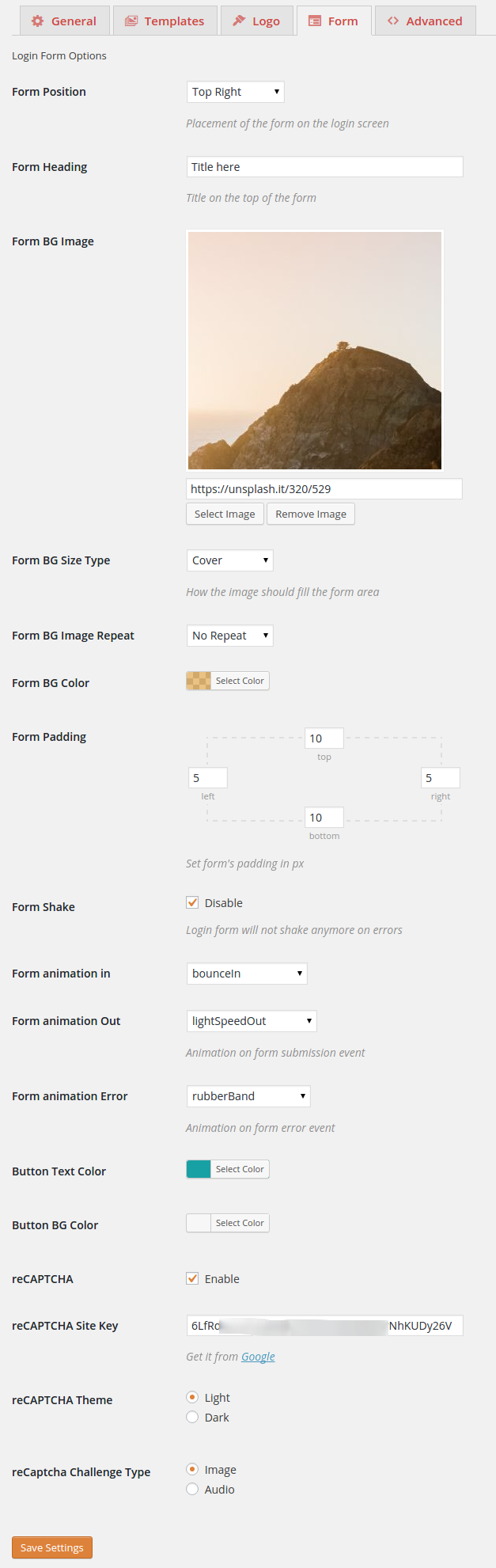
Task: Open the Form animation Error dropdown
Action: (x=248, y=1095)
